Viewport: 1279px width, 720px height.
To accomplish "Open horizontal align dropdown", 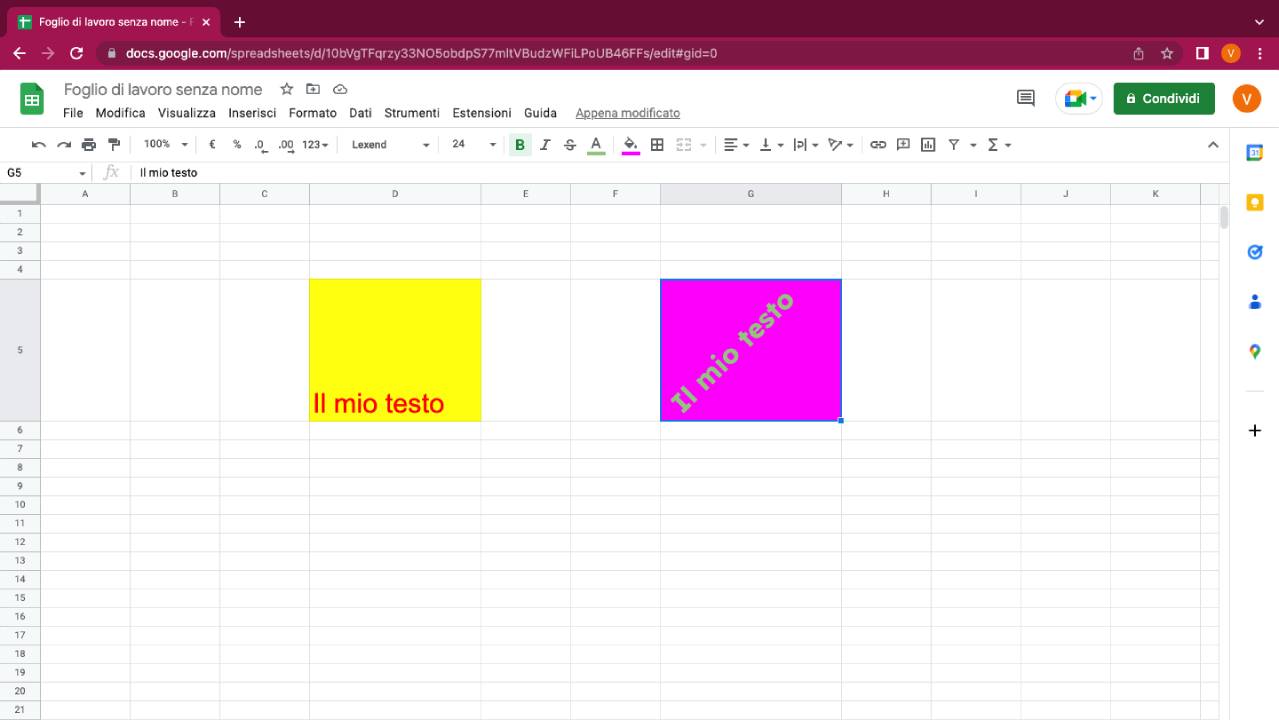I will point(736,145).
